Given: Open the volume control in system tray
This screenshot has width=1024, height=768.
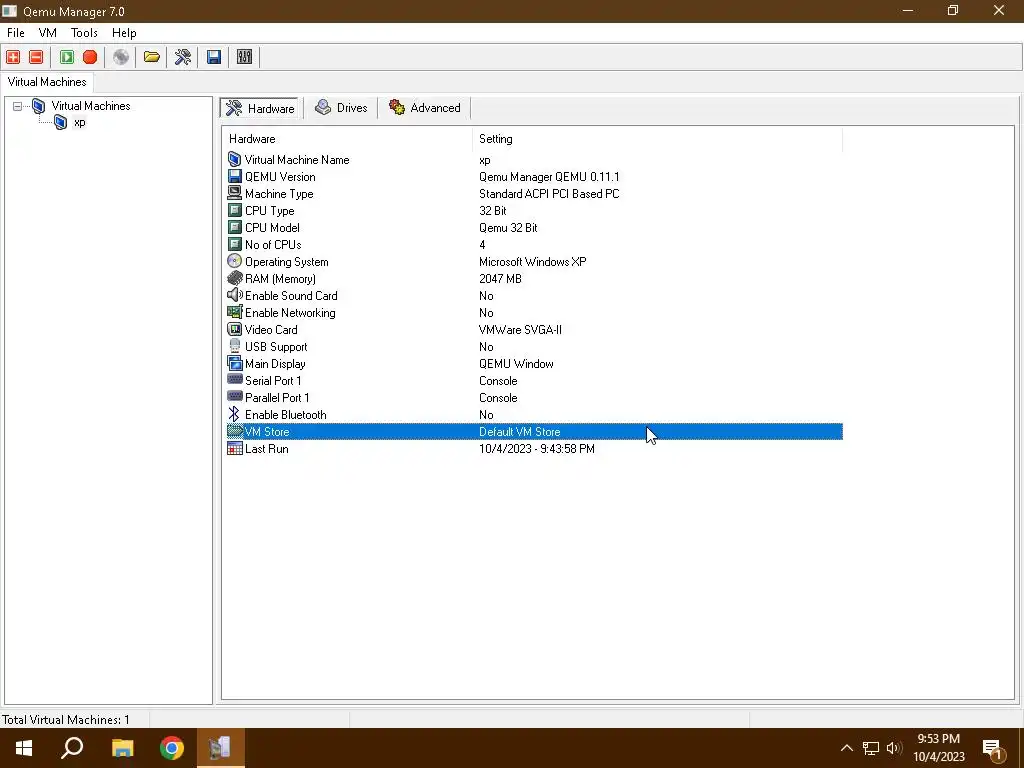Looking at the screenshot, I should point(894,748).
